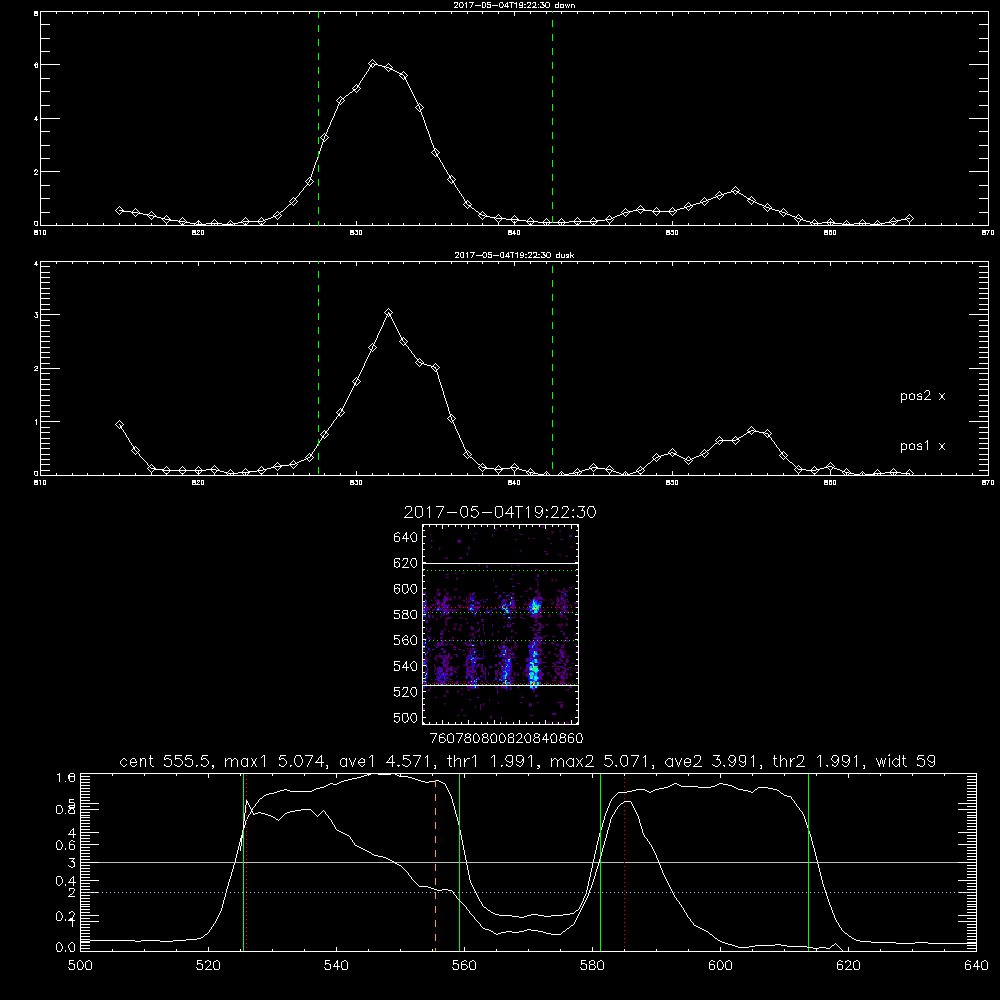Click the '580' y-axis label of spectrogram image

(406, 615)
